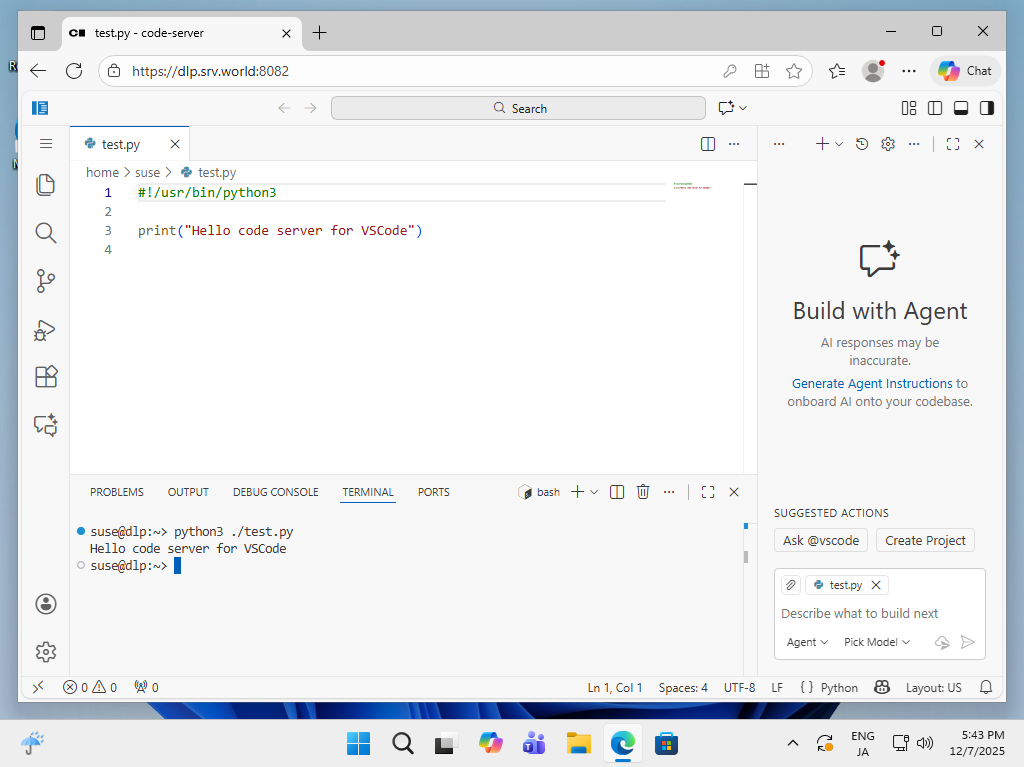The height and width of the screenshot is (767, 1024).
Task: Start a new chat with plus icon
Action: click(x=822, y=144)
